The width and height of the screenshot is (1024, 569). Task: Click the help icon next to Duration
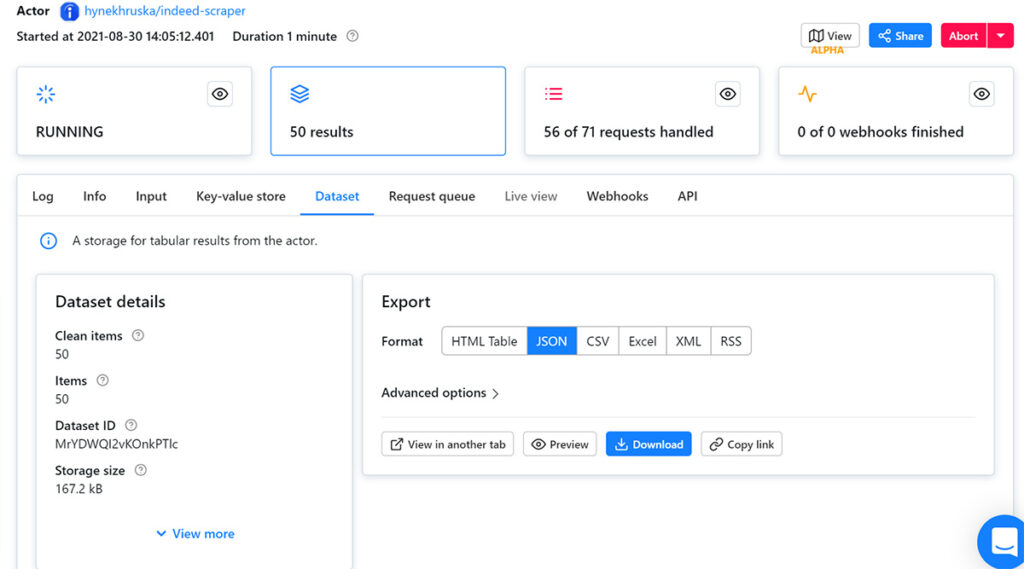[352, 36]
